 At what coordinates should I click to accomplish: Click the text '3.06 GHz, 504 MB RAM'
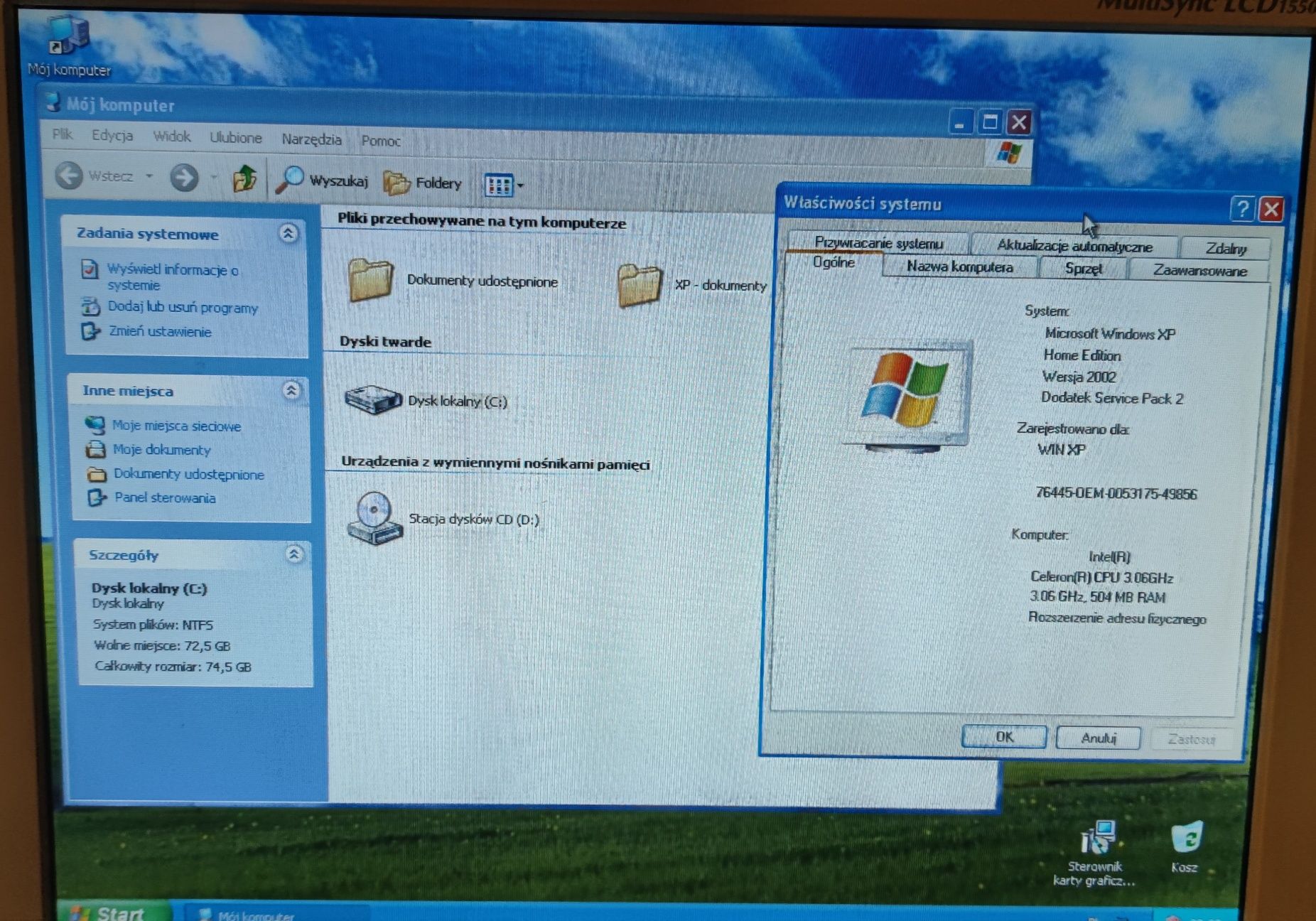pyautogui.click(x=1097, y=597)
